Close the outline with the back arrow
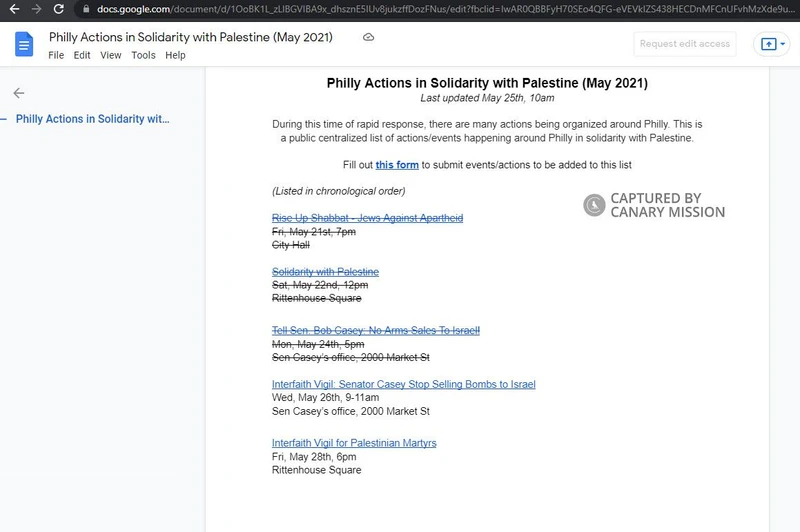 19,93
